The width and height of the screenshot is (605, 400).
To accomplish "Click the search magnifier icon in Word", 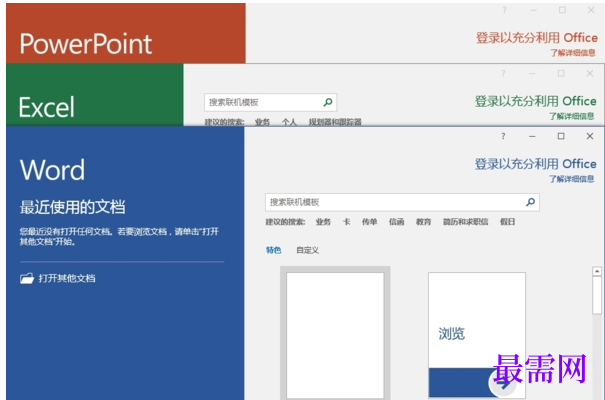I will tap(531, 202).
